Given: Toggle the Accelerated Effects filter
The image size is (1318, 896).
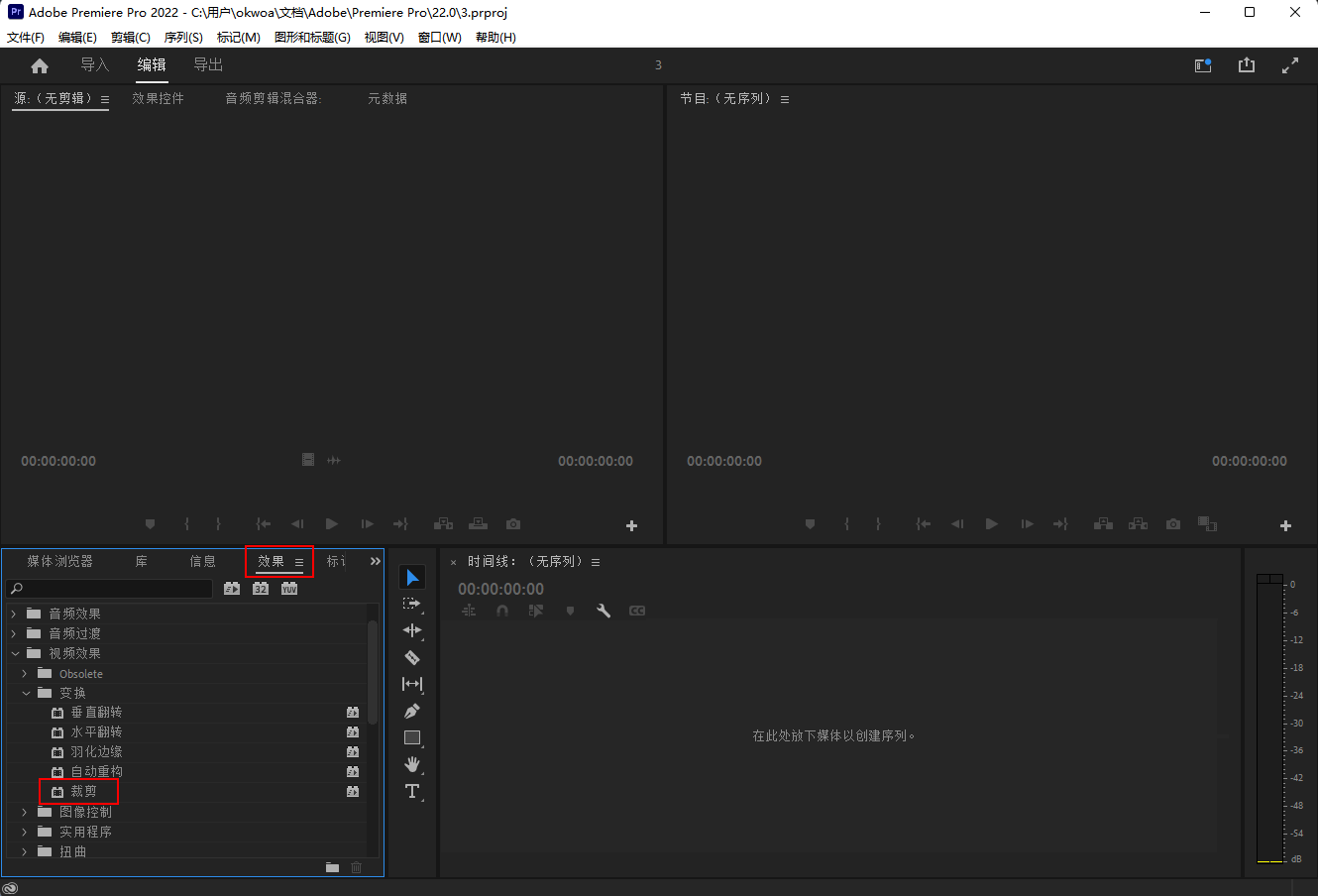Looking at the screenshot, I should click(232, 589).
